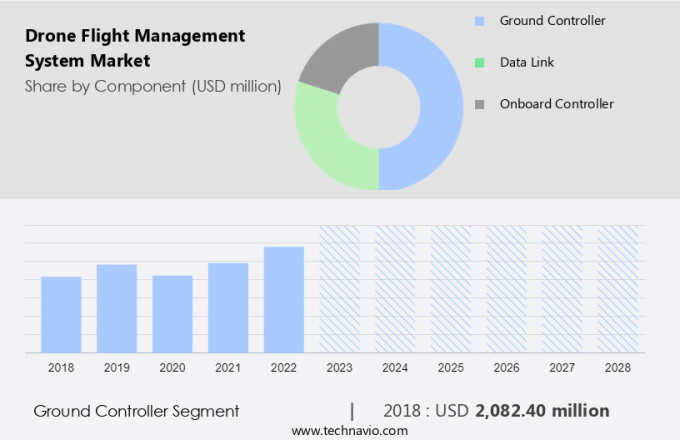The height and width of the screenshot is (440, 680).
Task: Click the hatched forecast bar above 2028
Action: (617, 288)
